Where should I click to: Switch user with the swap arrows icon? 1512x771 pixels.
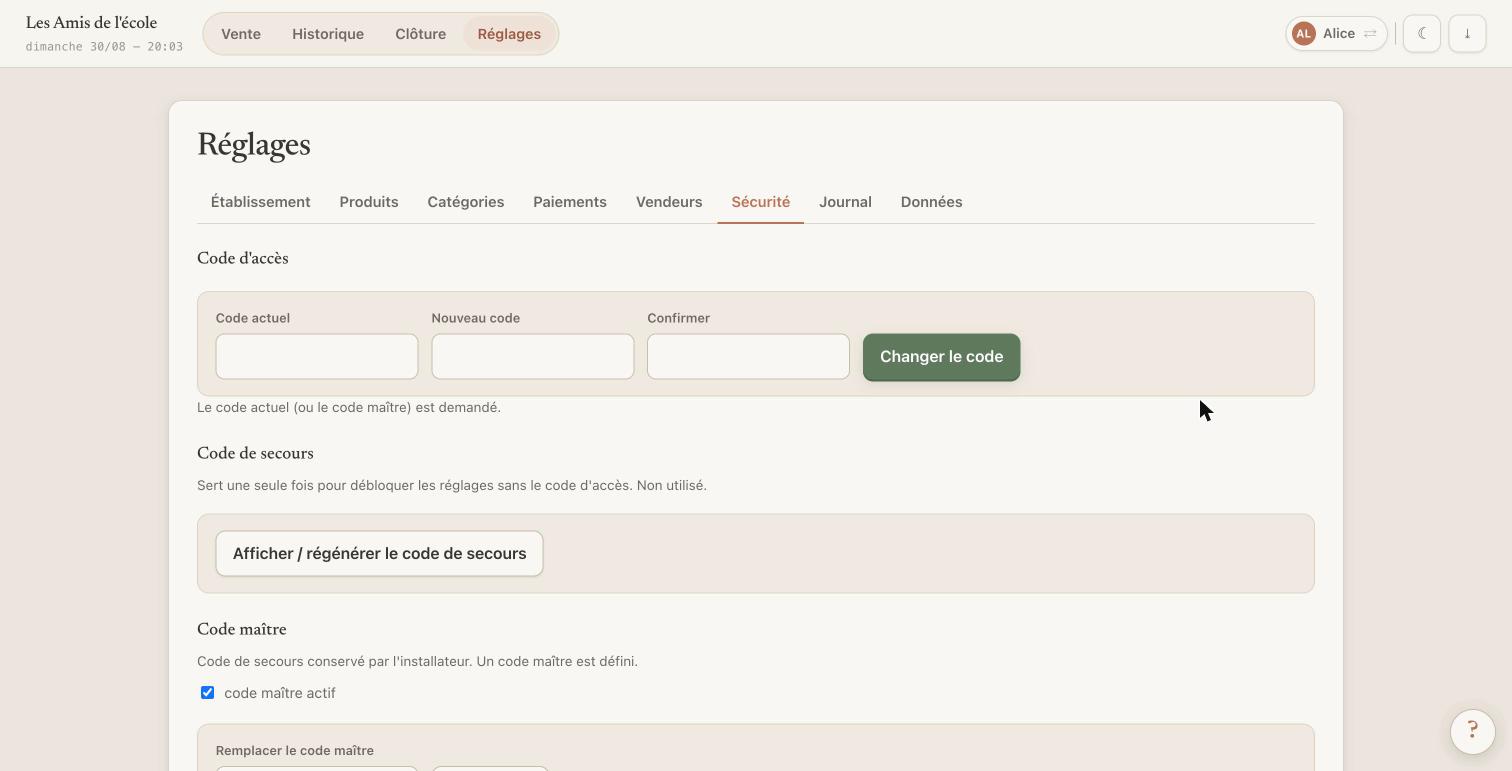tap(1370, 34)
